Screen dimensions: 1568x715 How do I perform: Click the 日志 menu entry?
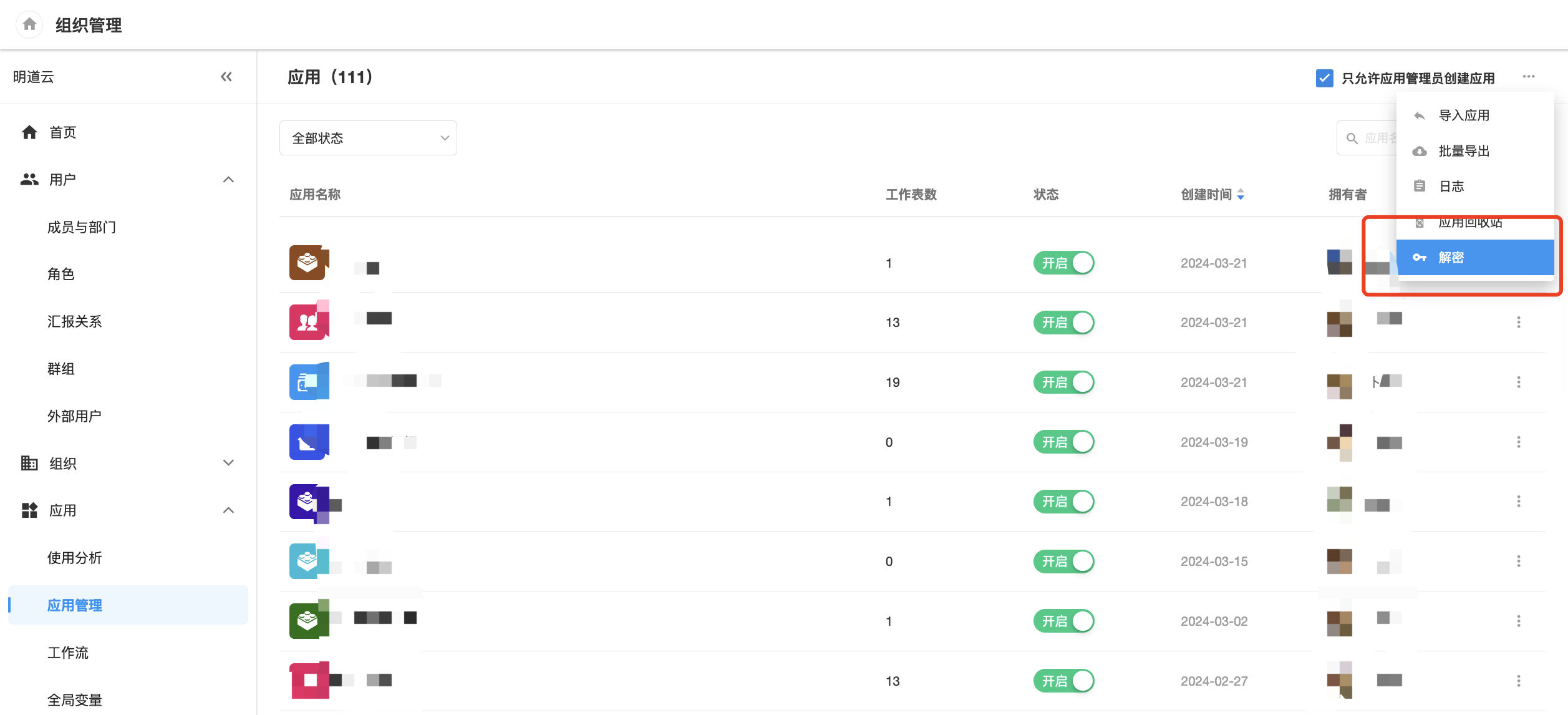pyautogui.click(x=1451, y=187)
